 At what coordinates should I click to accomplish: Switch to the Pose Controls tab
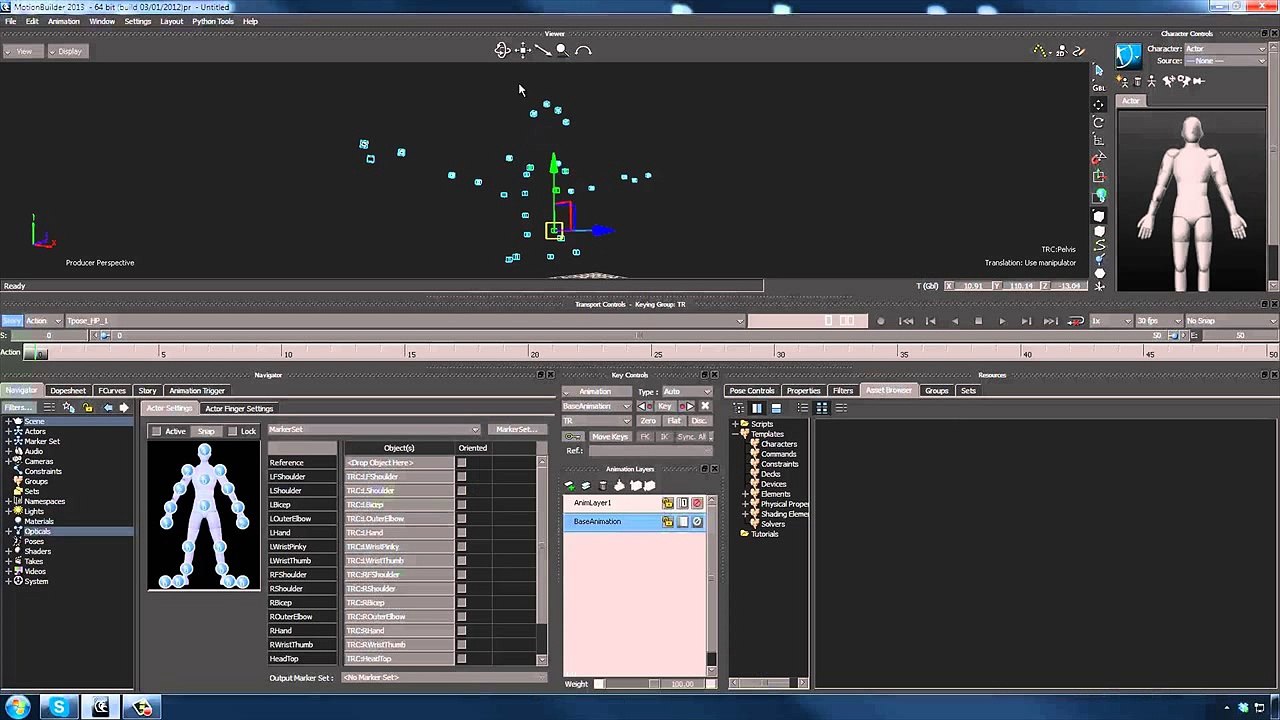(x=752, y=391)
